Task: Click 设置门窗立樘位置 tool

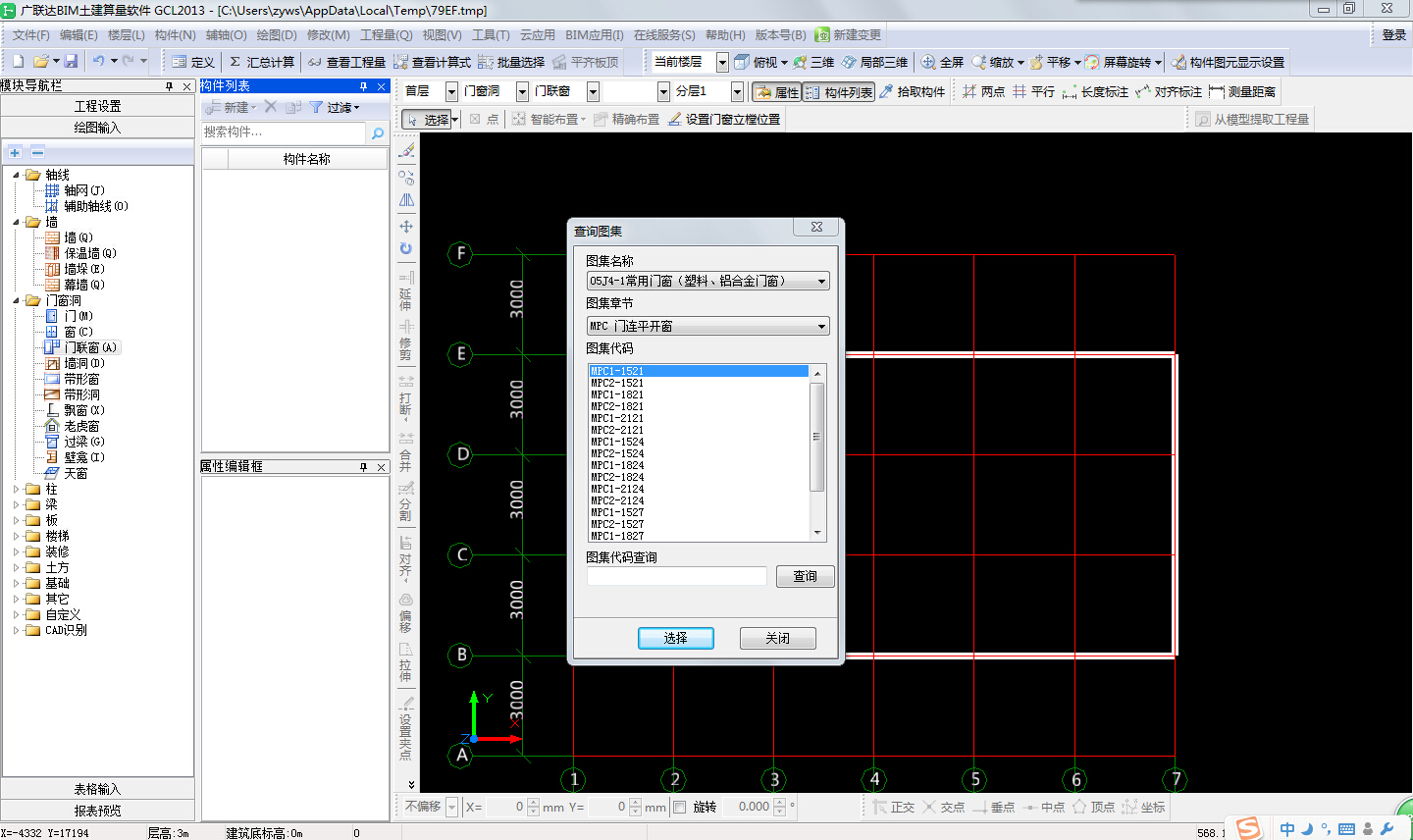Action: [x=724, y=119]
